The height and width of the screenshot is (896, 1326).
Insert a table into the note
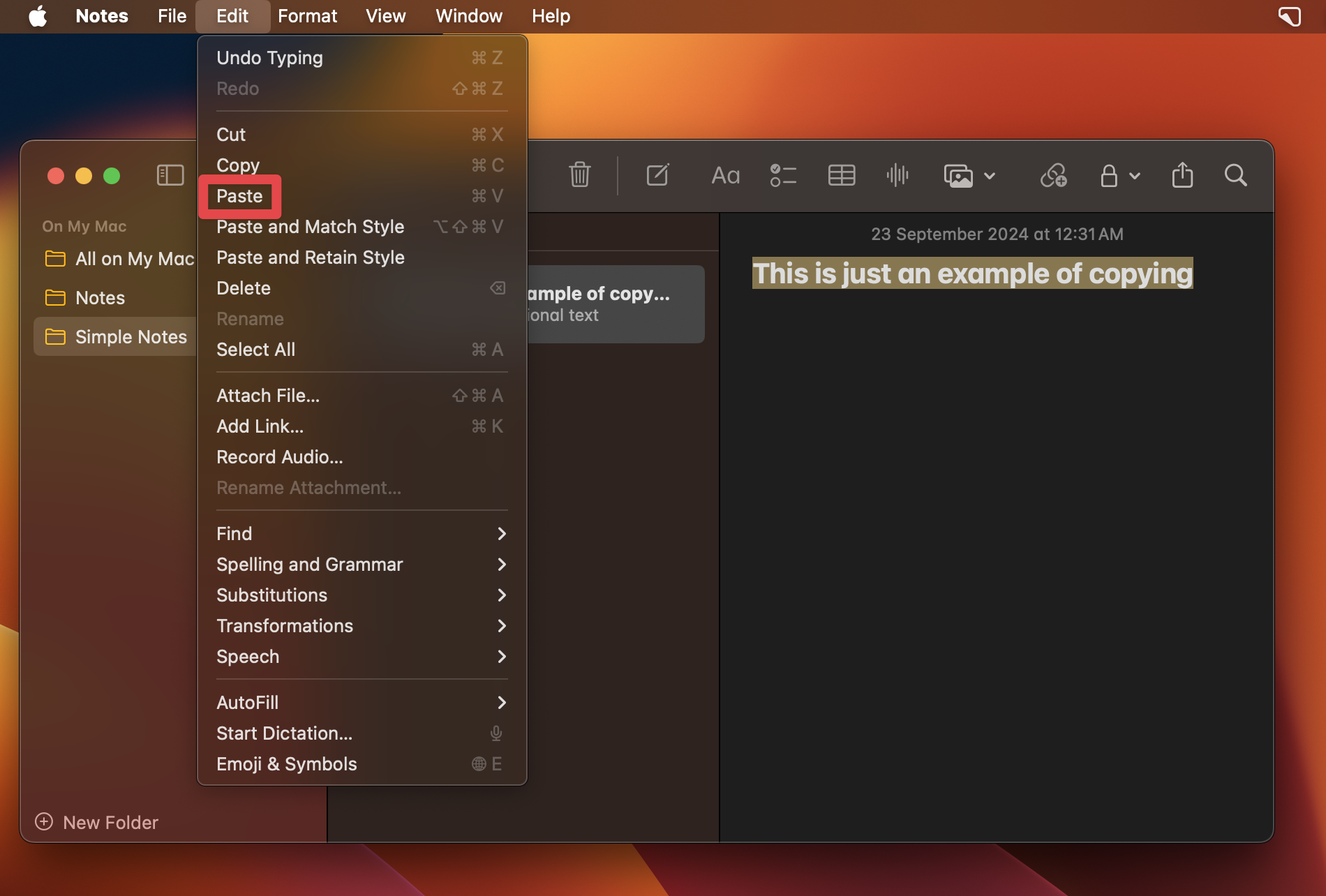click(x=841, y=176)
